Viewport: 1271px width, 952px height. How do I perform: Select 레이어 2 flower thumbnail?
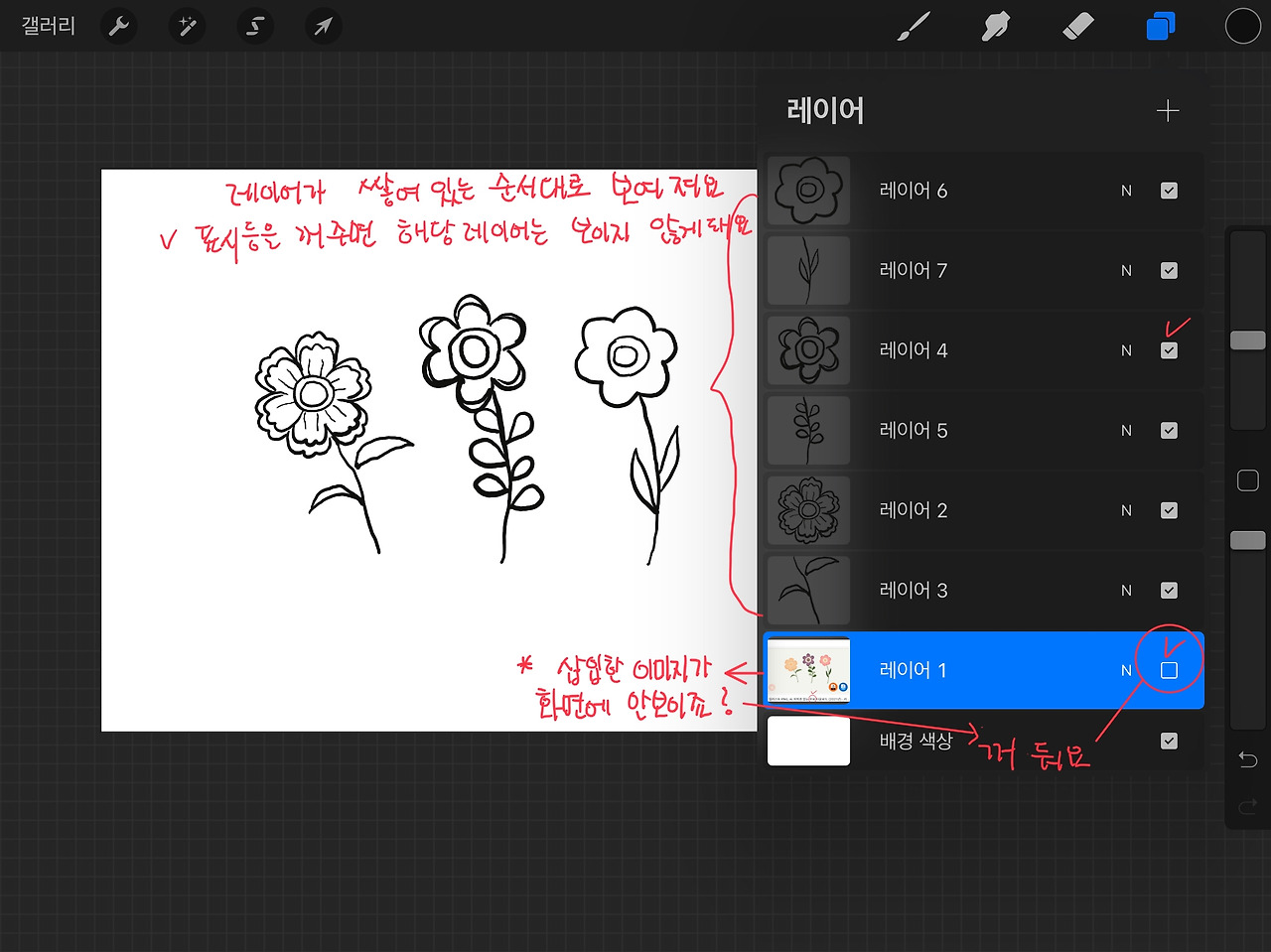point(809,510)
